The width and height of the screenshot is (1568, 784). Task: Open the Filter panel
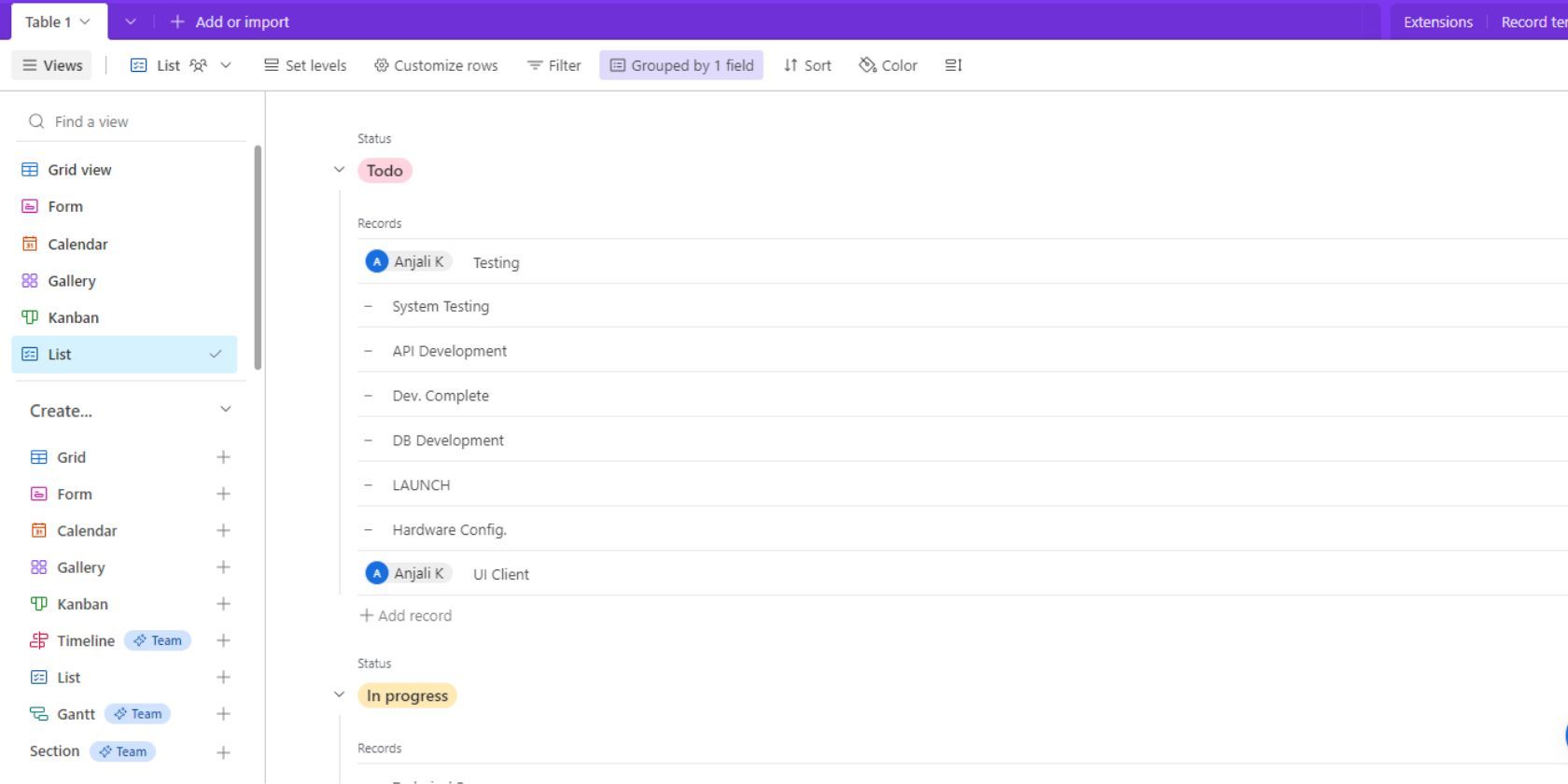click(553, 65)
